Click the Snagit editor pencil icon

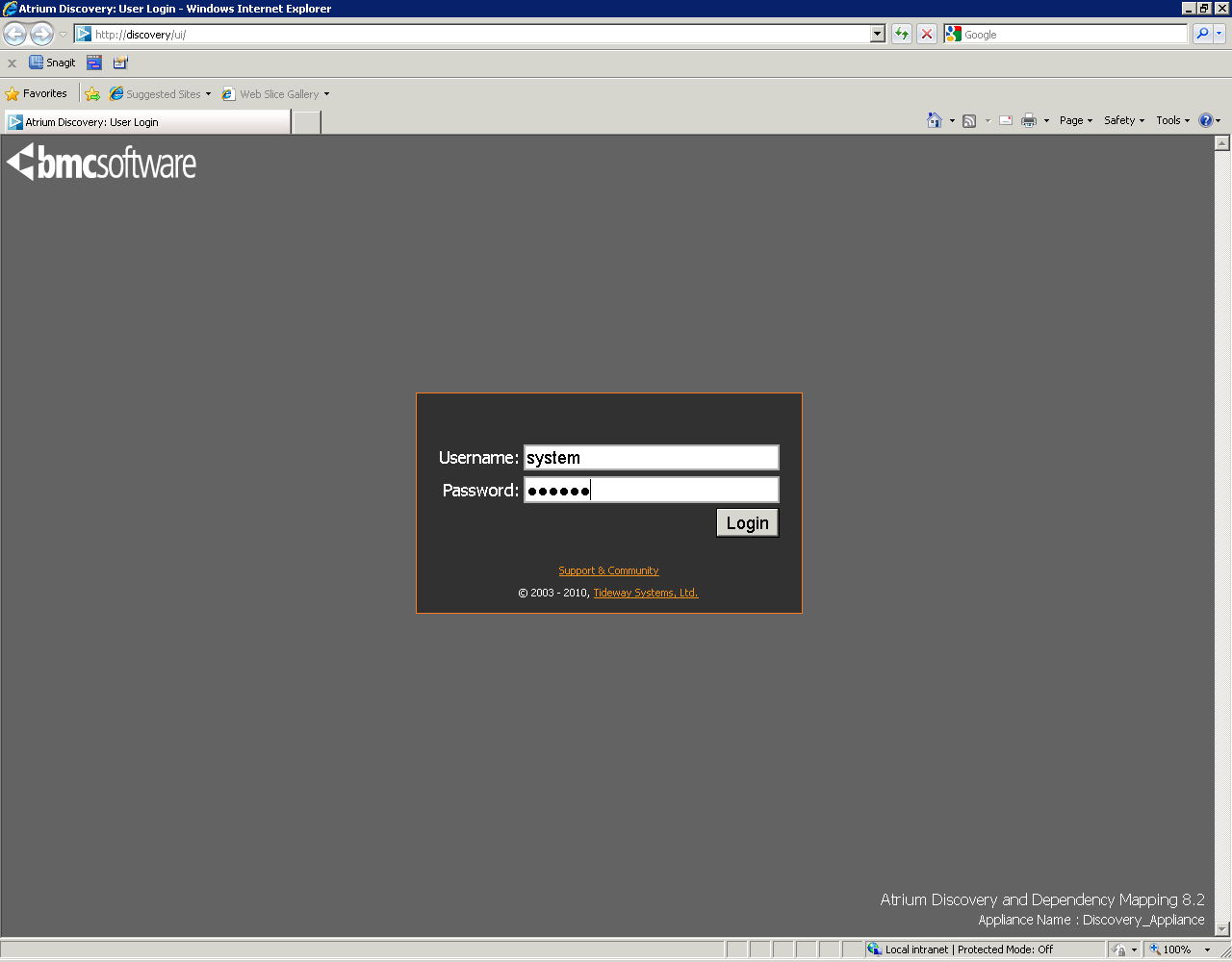tap(120, 63)
